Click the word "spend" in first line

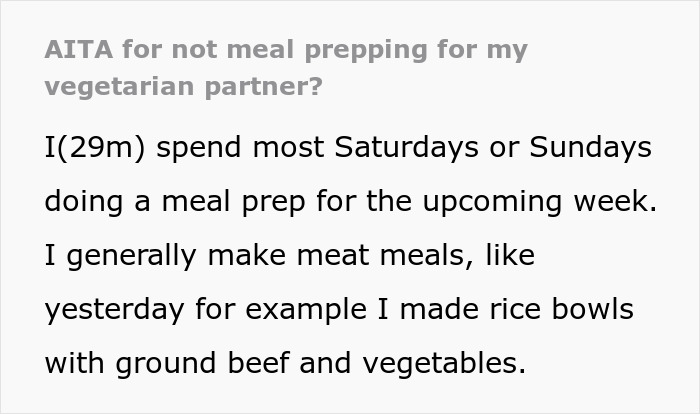[196, 148]
